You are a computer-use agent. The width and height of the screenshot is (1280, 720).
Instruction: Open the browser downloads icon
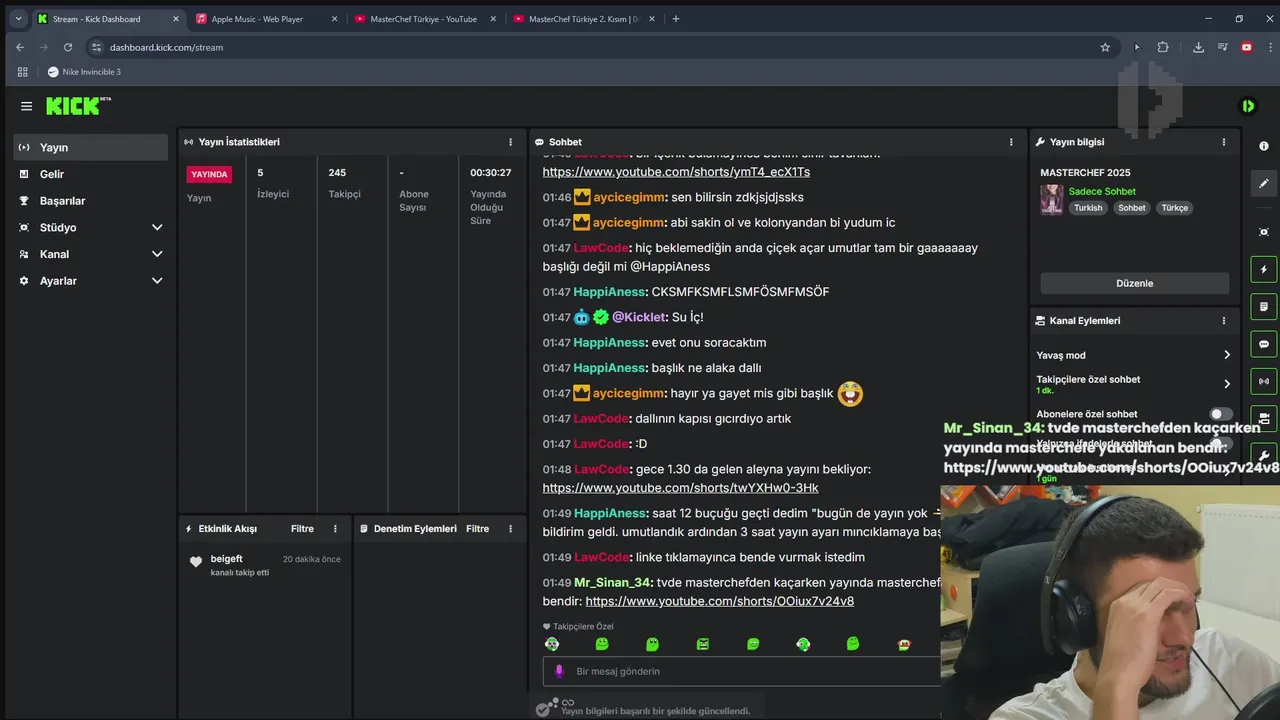[1198, 47]
